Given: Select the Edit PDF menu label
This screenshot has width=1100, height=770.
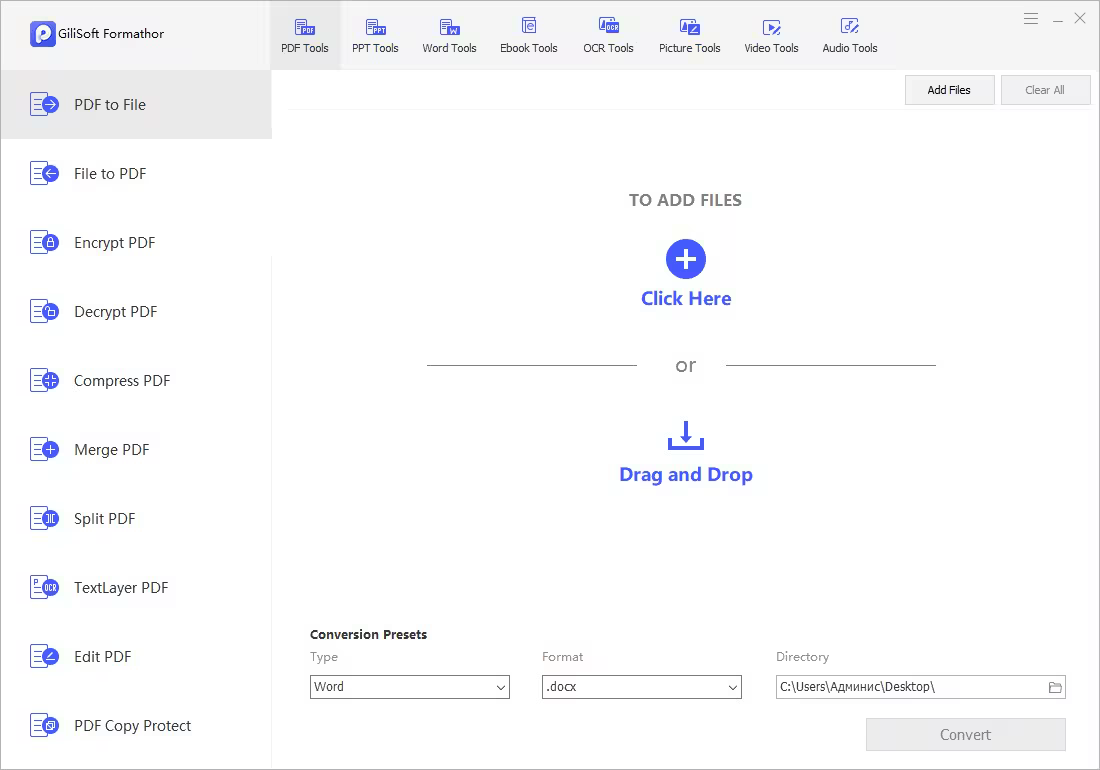Looking at the screenshot, I should (103, 657).
